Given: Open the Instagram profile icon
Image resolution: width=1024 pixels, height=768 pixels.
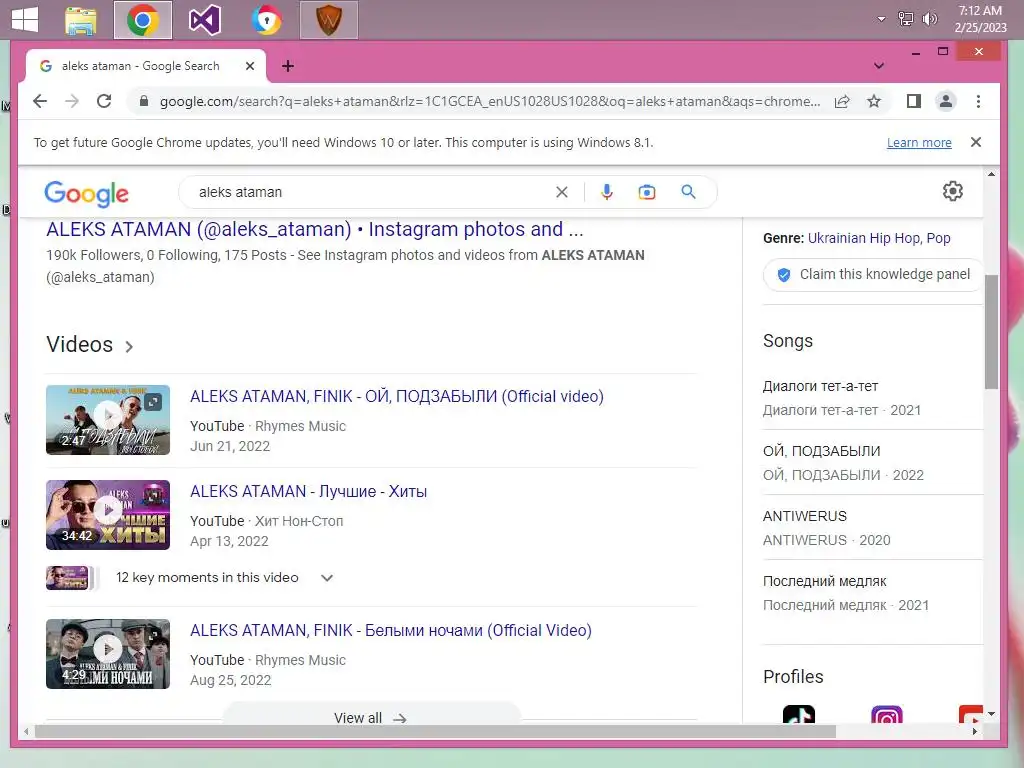Looking at the screenshot, I should click(887, 714).
